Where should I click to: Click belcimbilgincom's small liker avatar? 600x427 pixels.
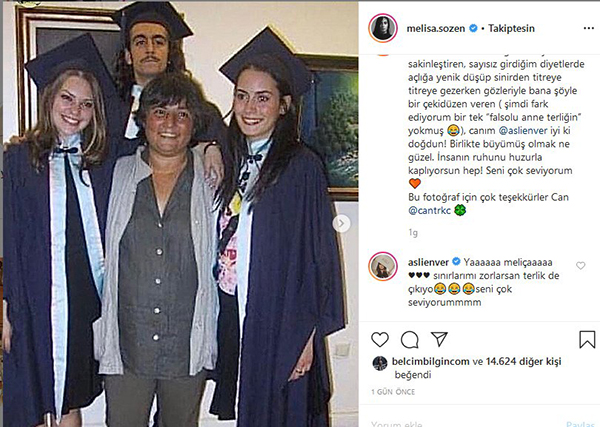[378, 362]
